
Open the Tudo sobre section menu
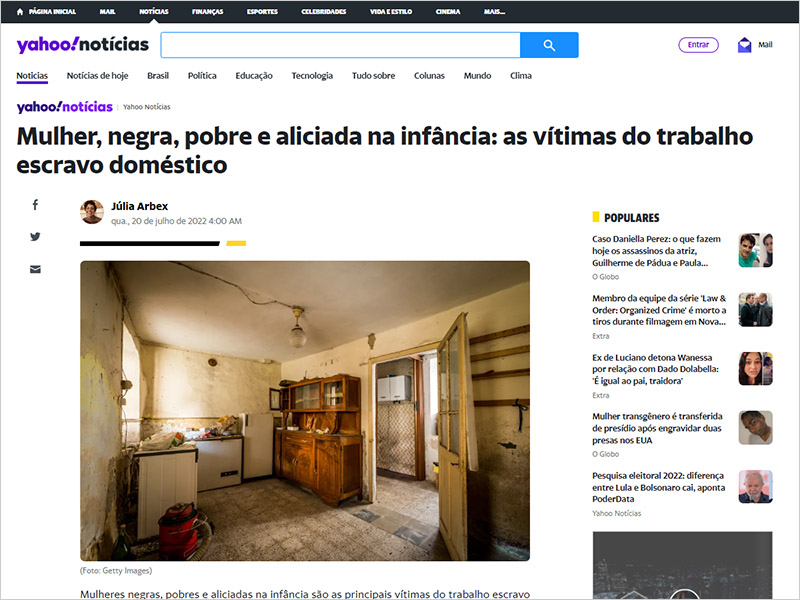coord(373,76)
